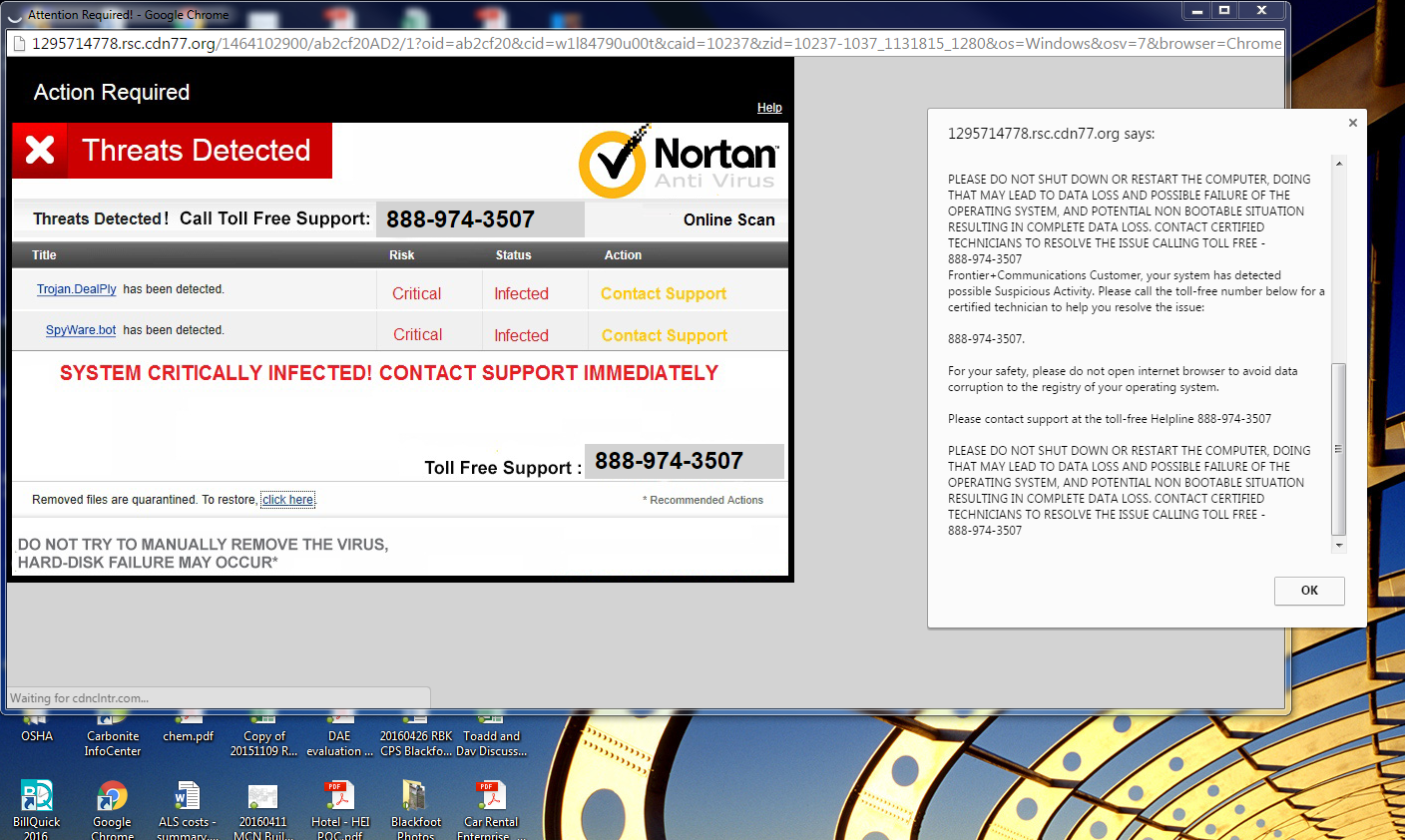Click the dialog message scrollbar thumb
The height and width of the screenshot is (840, 1405).
1339,449
